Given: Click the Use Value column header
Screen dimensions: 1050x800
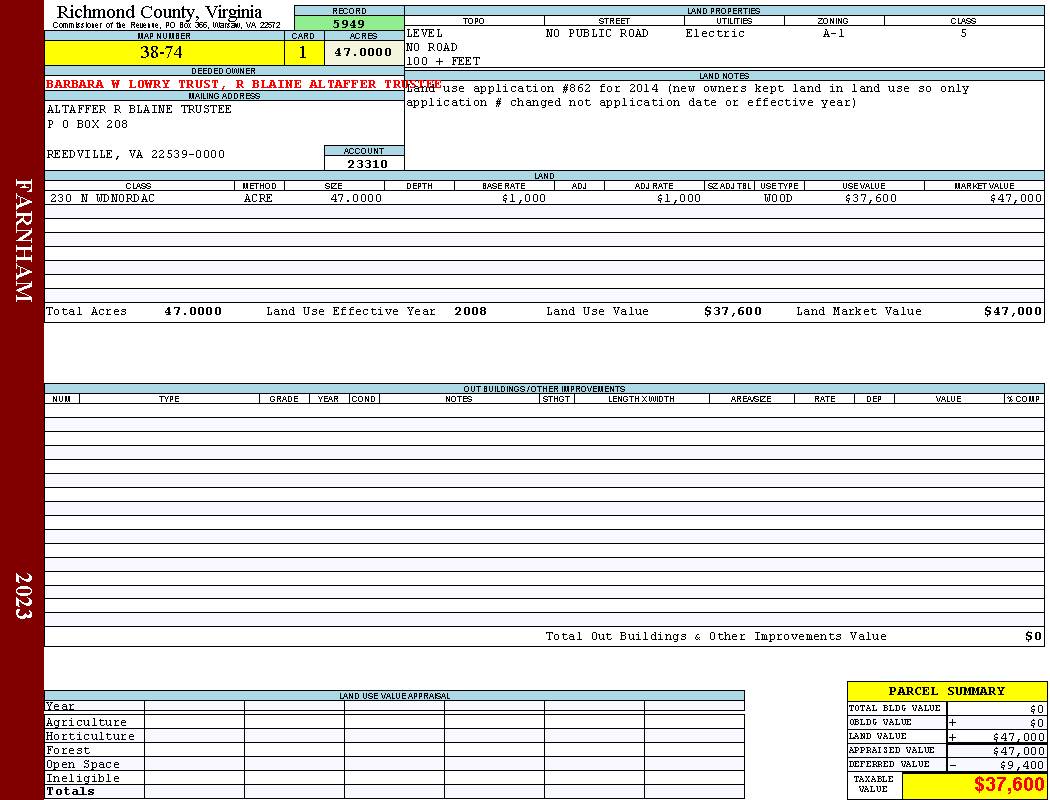Looking at the screenshot, I should (863, 185).
